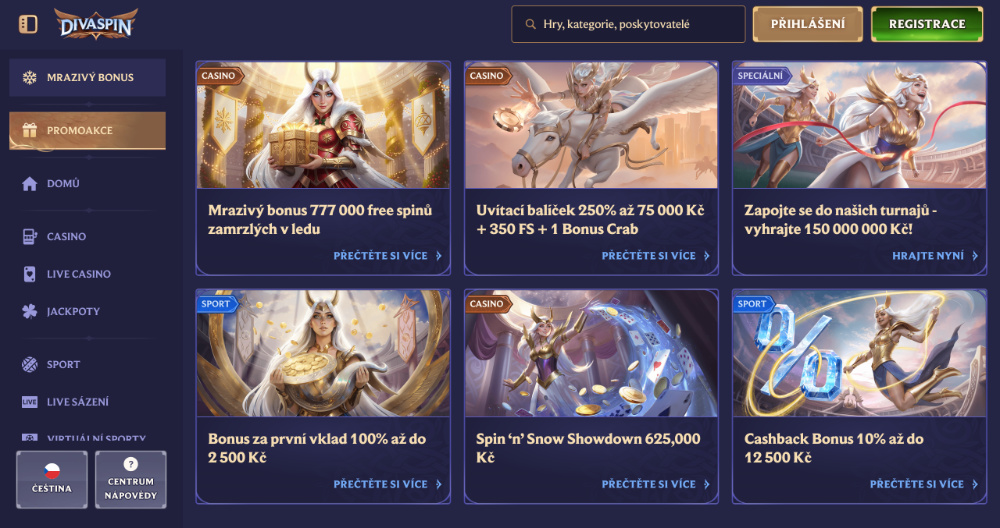
Task: Click the snowflake icon for Mrazivý bonus
Action: pyautogui.click(x=29, y=77)
